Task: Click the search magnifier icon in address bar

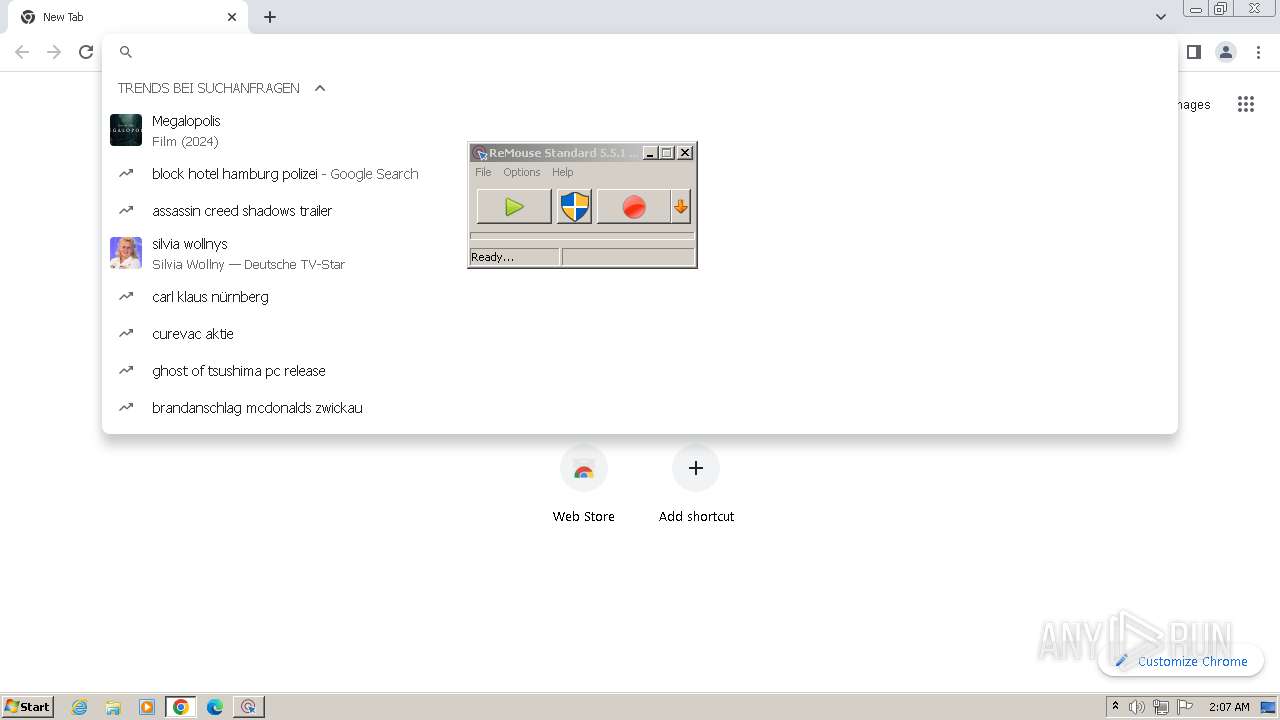Action: [x=126, y=52]
